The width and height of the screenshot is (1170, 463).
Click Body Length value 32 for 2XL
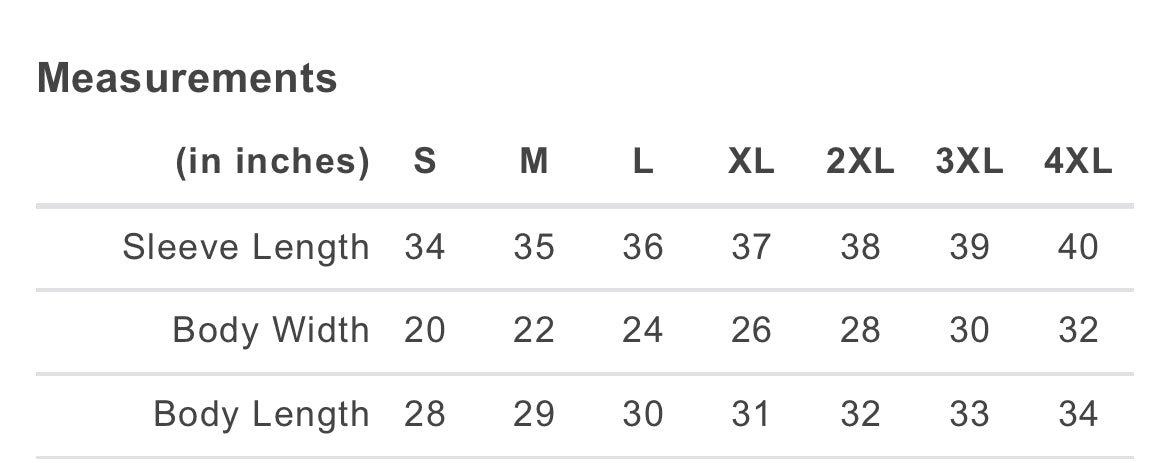tap(860, 414)
